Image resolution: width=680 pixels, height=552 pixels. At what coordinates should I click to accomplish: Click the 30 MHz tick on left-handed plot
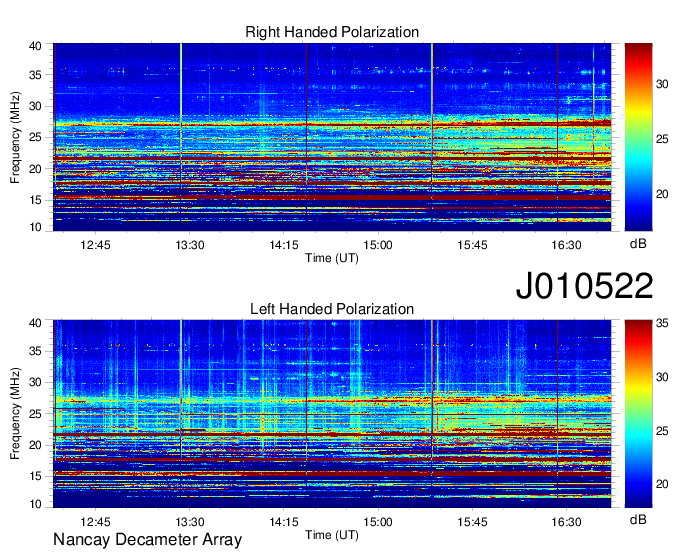click(35, 382)
